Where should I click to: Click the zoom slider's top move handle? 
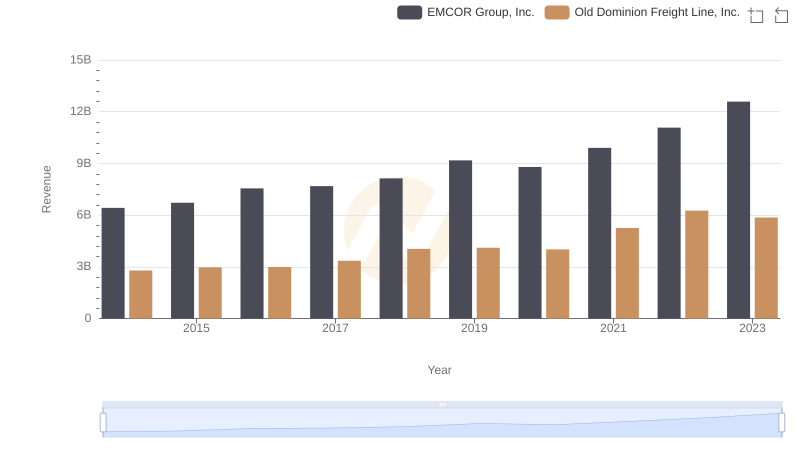442,404
